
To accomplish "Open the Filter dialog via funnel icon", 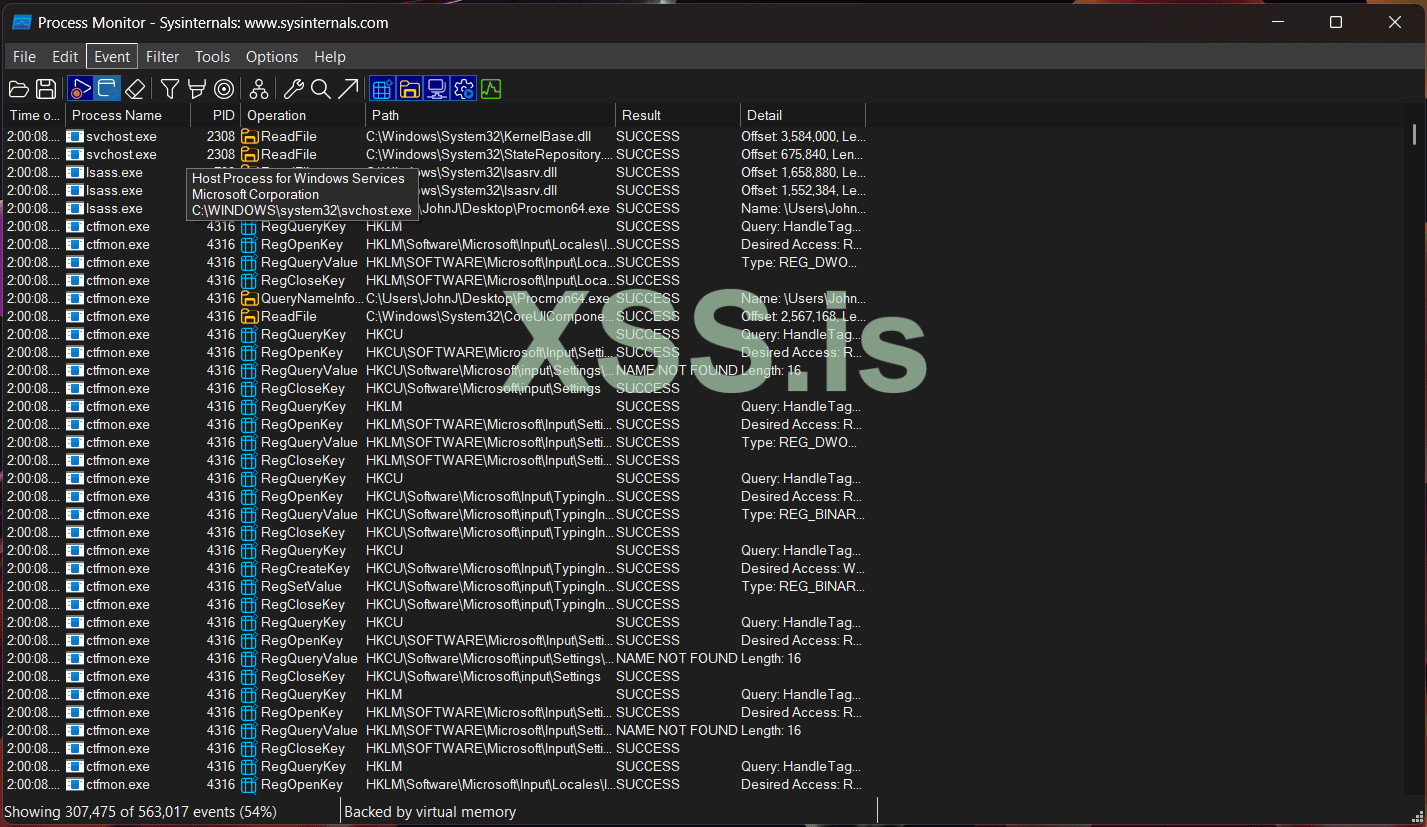I will point(169,88).
